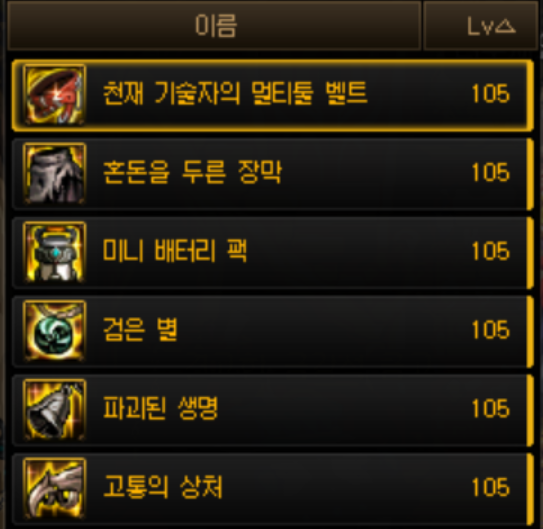Choose the 고통의 상처 item name
This screenshot has height=529, width=543.
163,487
